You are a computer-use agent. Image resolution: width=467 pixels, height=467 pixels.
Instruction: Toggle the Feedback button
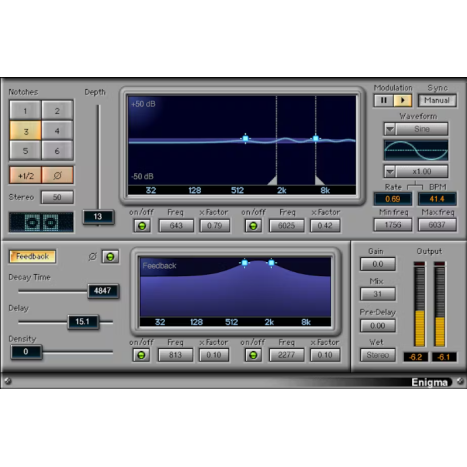coord(32,256)
